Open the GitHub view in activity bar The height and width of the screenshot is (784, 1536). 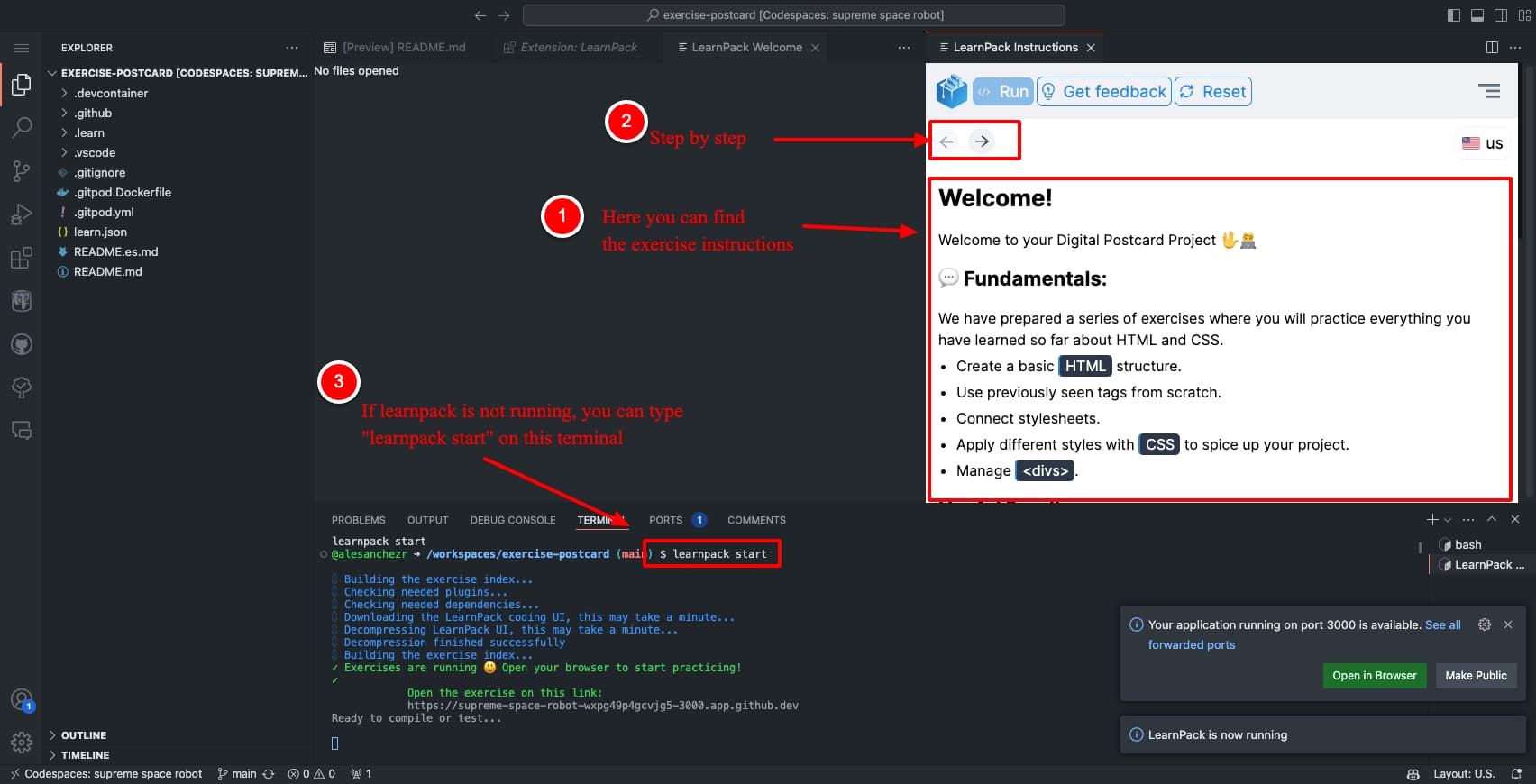coord(21,344)
